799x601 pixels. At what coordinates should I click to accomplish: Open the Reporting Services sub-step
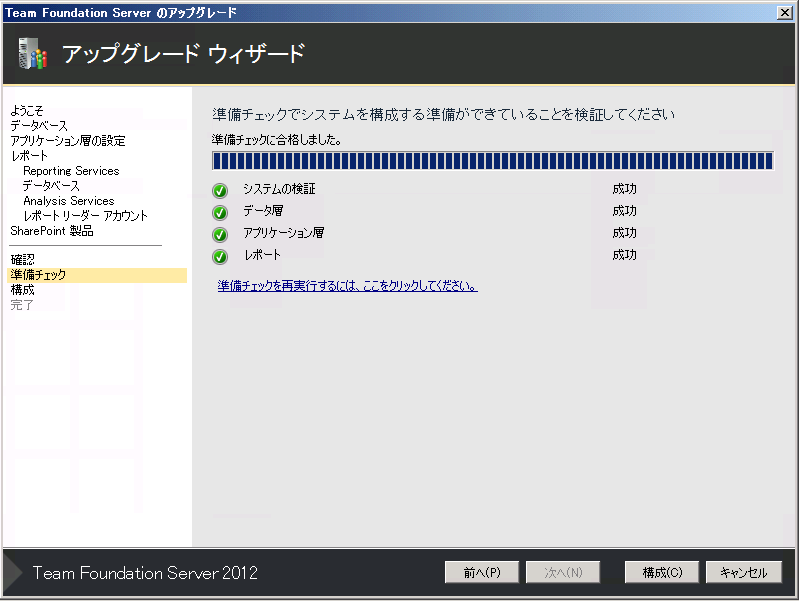point(71,171)
